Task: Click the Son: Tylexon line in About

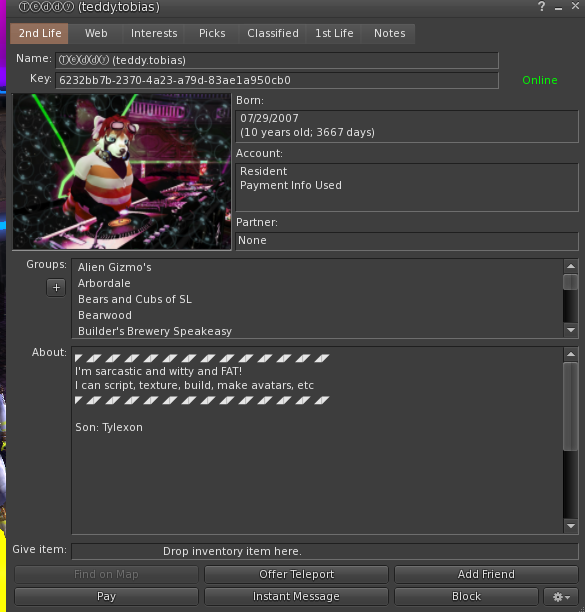Action: pos(109,427)
